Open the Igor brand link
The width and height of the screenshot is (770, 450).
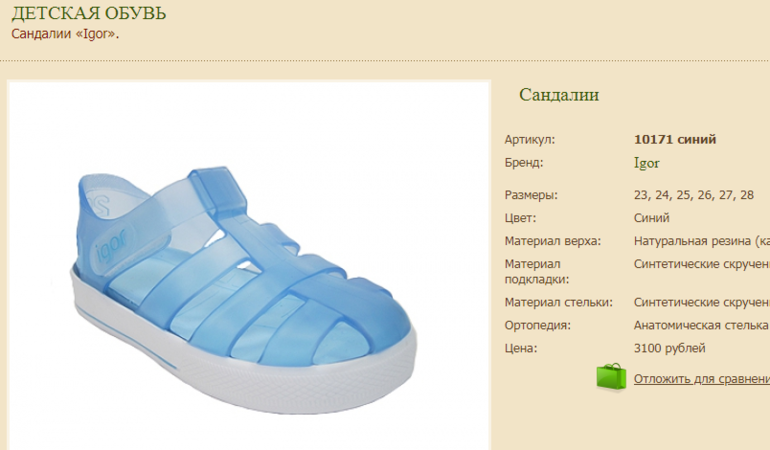tap(646, 164)
